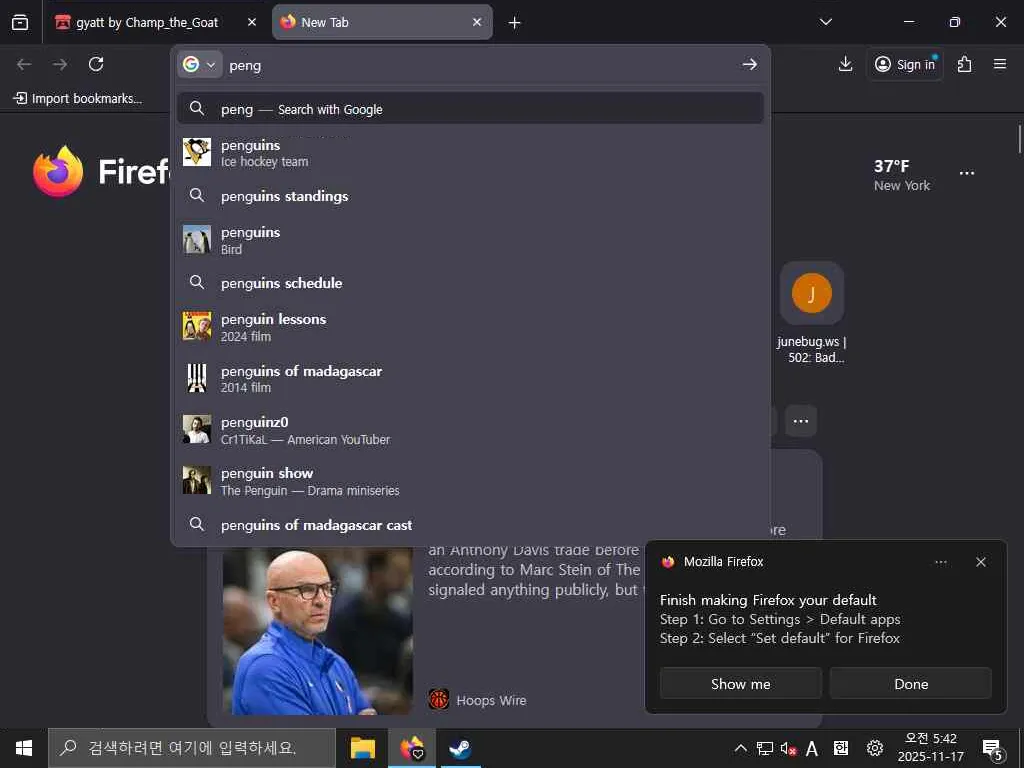Click Import bookmarks in bookmarks toolbar
The width and height of the screenshot is (1024, 768).
tap(78, 99)
